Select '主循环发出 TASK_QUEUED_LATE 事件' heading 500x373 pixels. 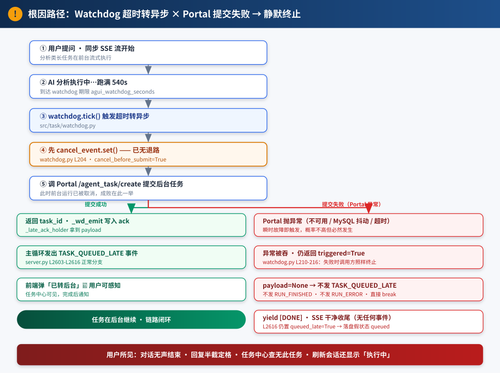coord(82,253)
